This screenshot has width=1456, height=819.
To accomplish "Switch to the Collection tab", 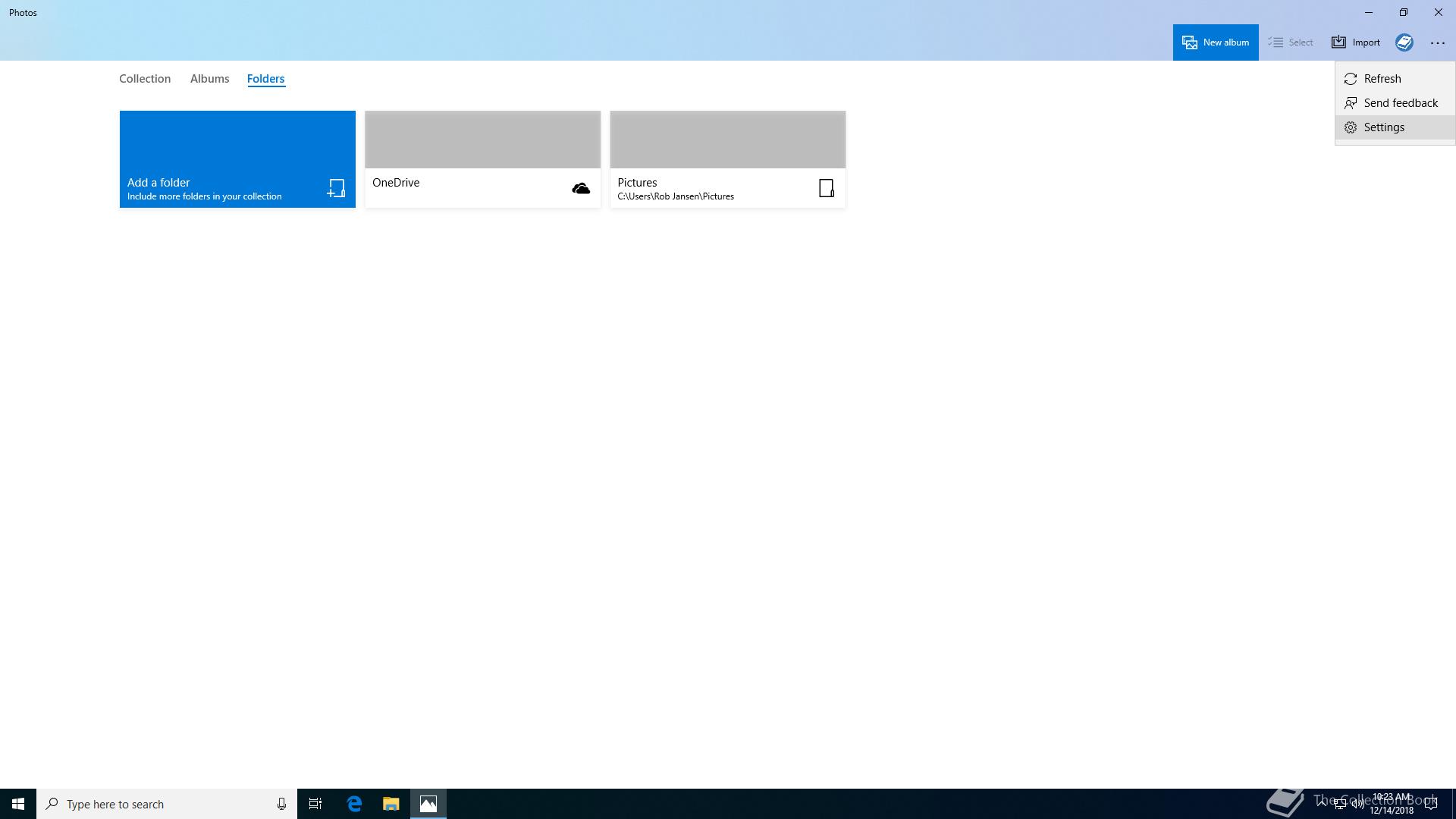I will coord(145,79).
